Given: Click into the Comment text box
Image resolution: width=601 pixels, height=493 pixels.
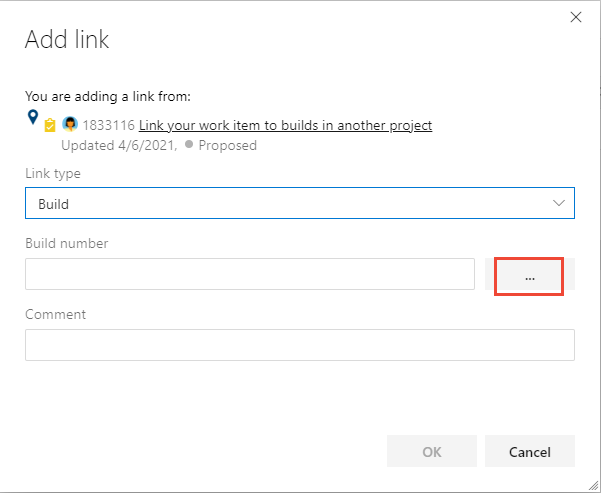Looking at the screenshot, I should [x=299, y=345].
